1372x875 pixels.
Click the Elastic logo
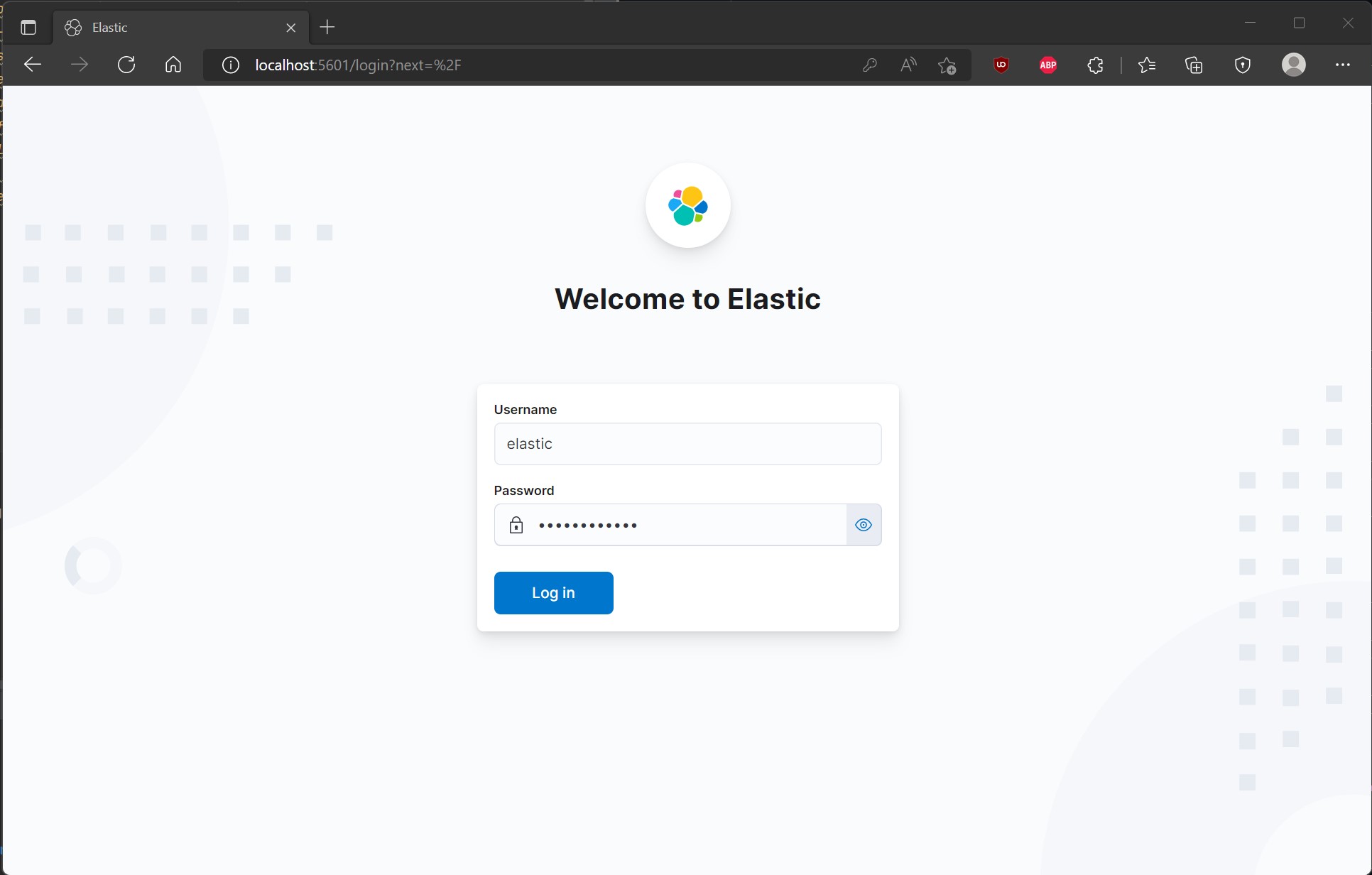(687, 206)
